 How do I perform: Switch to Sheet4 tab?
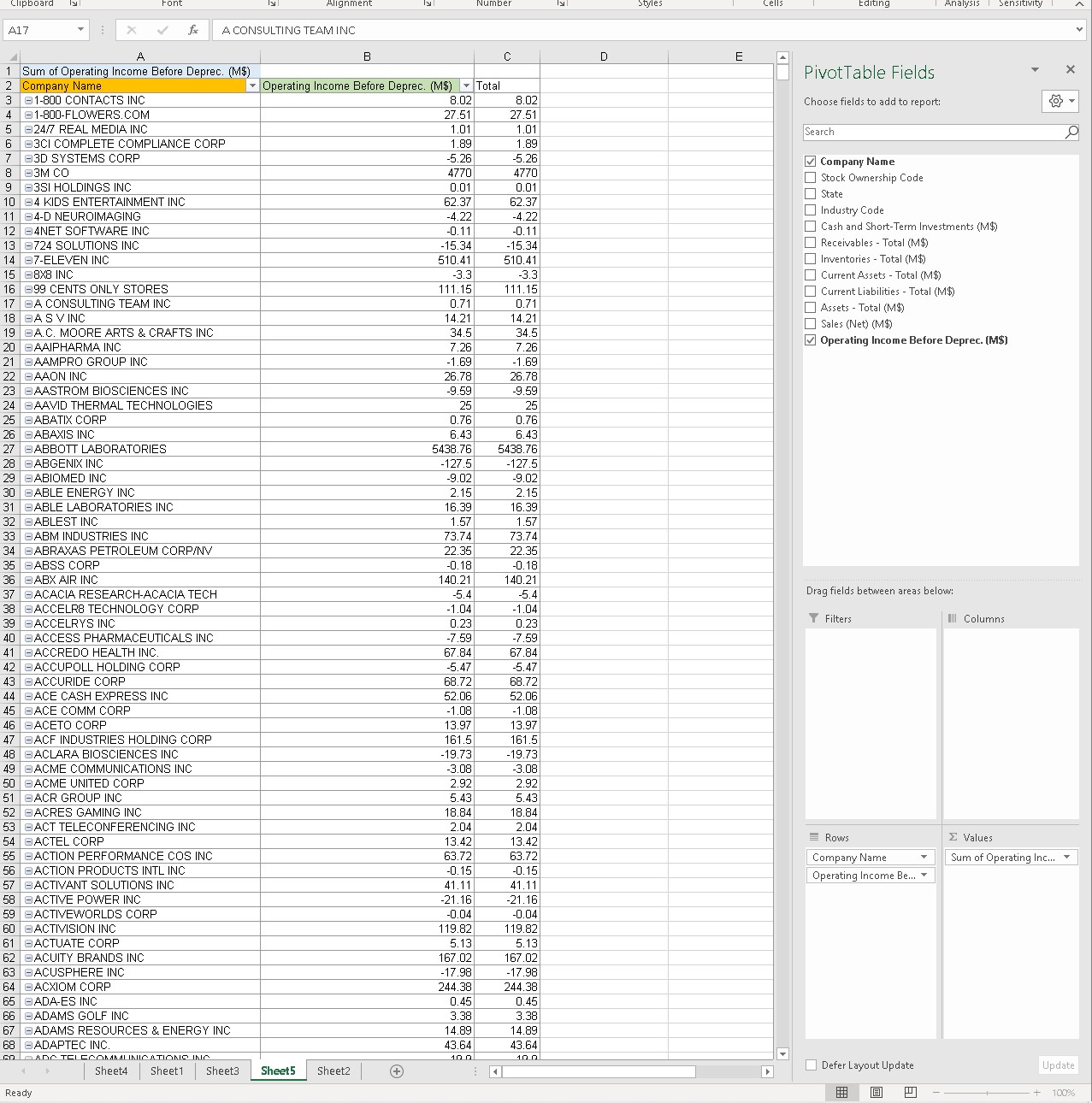click(111, 1071)
